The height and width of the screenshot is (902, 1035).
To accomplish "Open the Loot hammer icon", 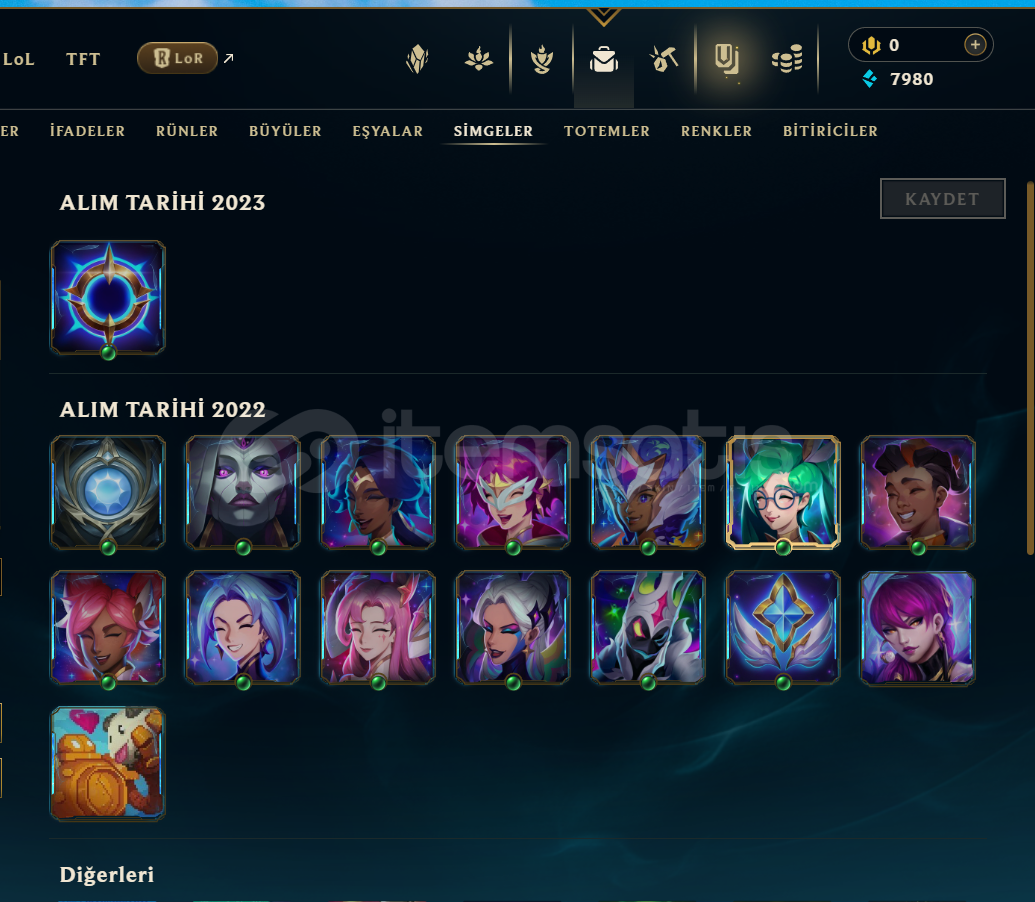I will [664, 59].
